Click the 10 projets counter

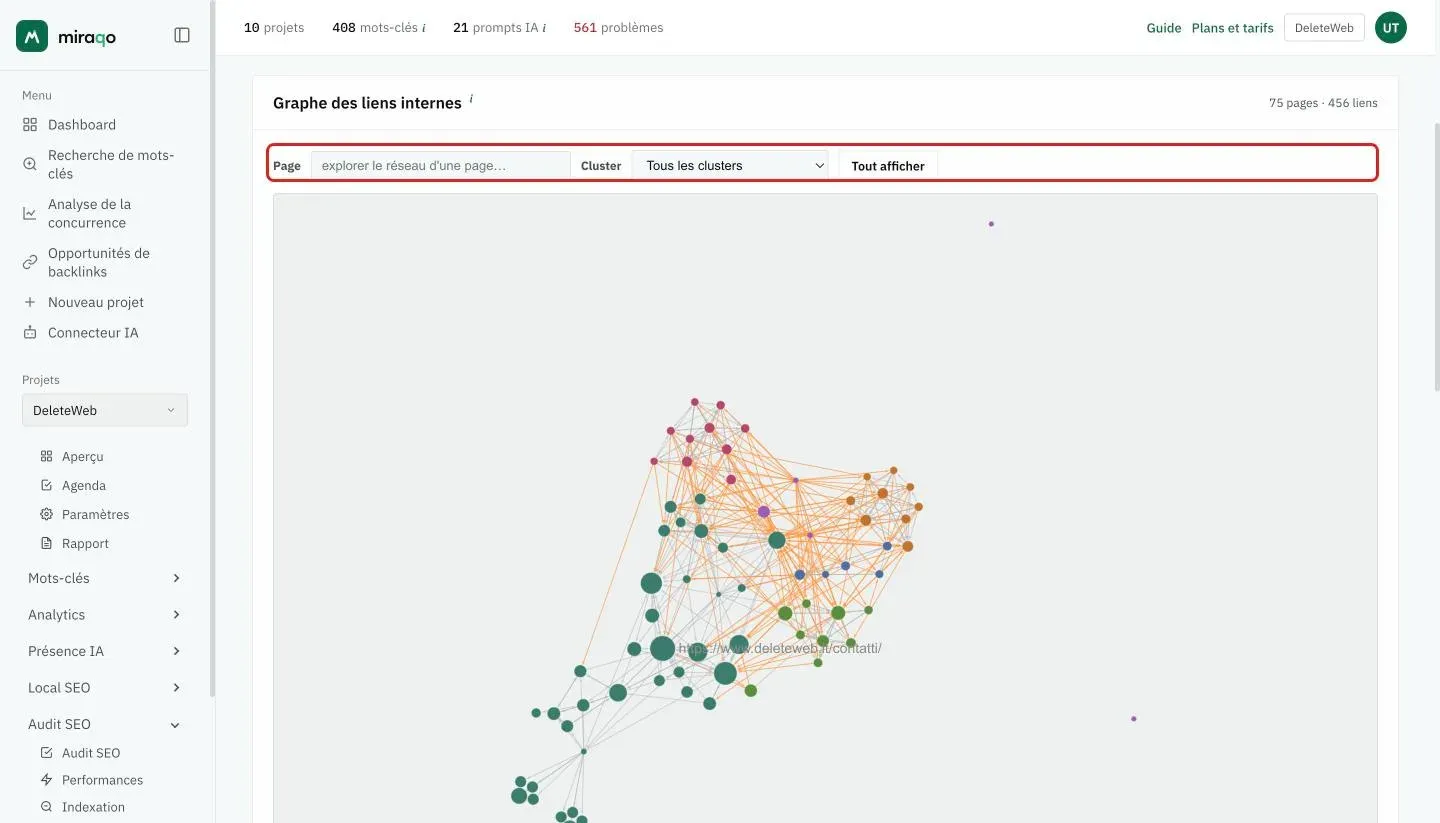tap(274, 28)
